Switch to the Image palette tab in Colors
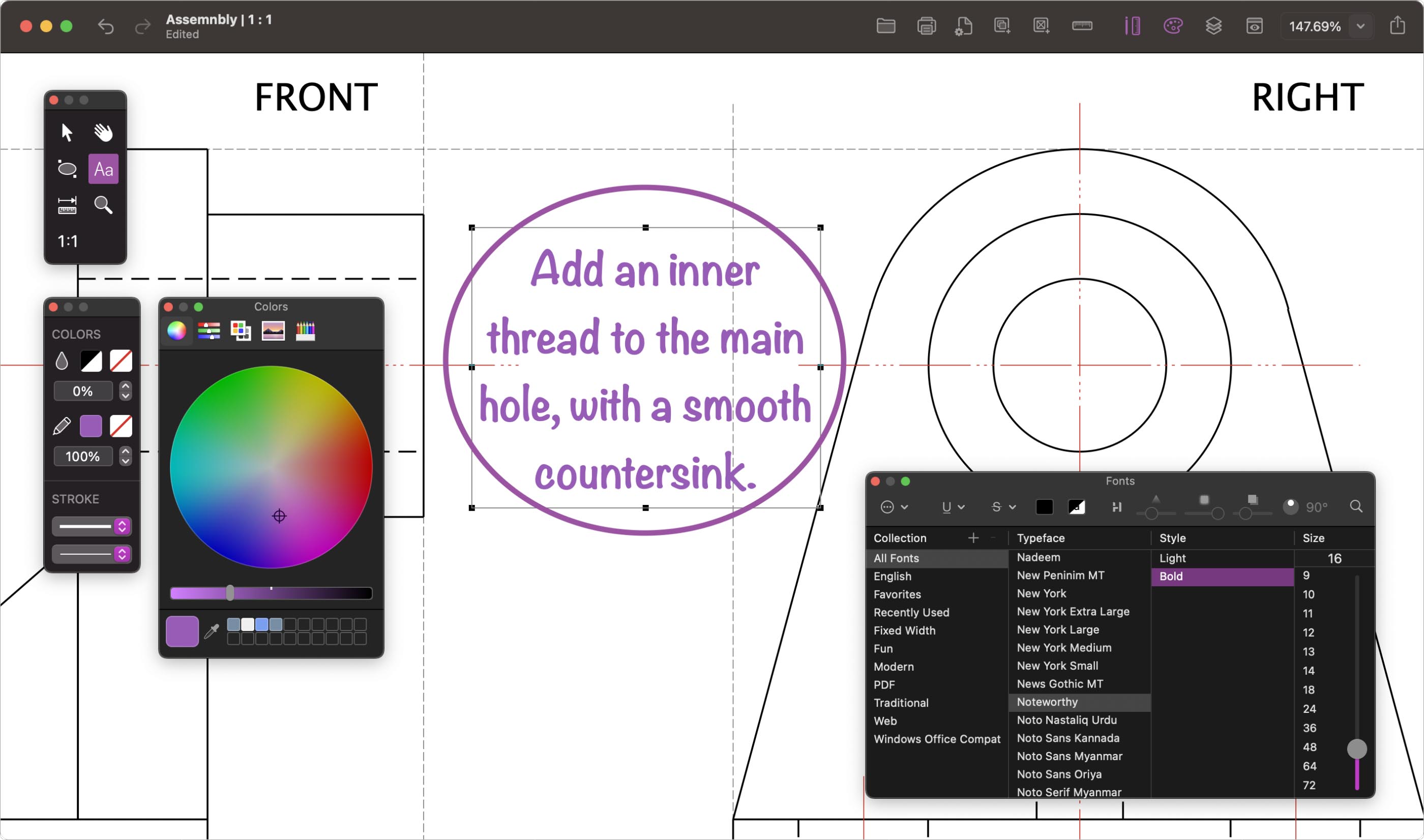 (x=273, y=330)
